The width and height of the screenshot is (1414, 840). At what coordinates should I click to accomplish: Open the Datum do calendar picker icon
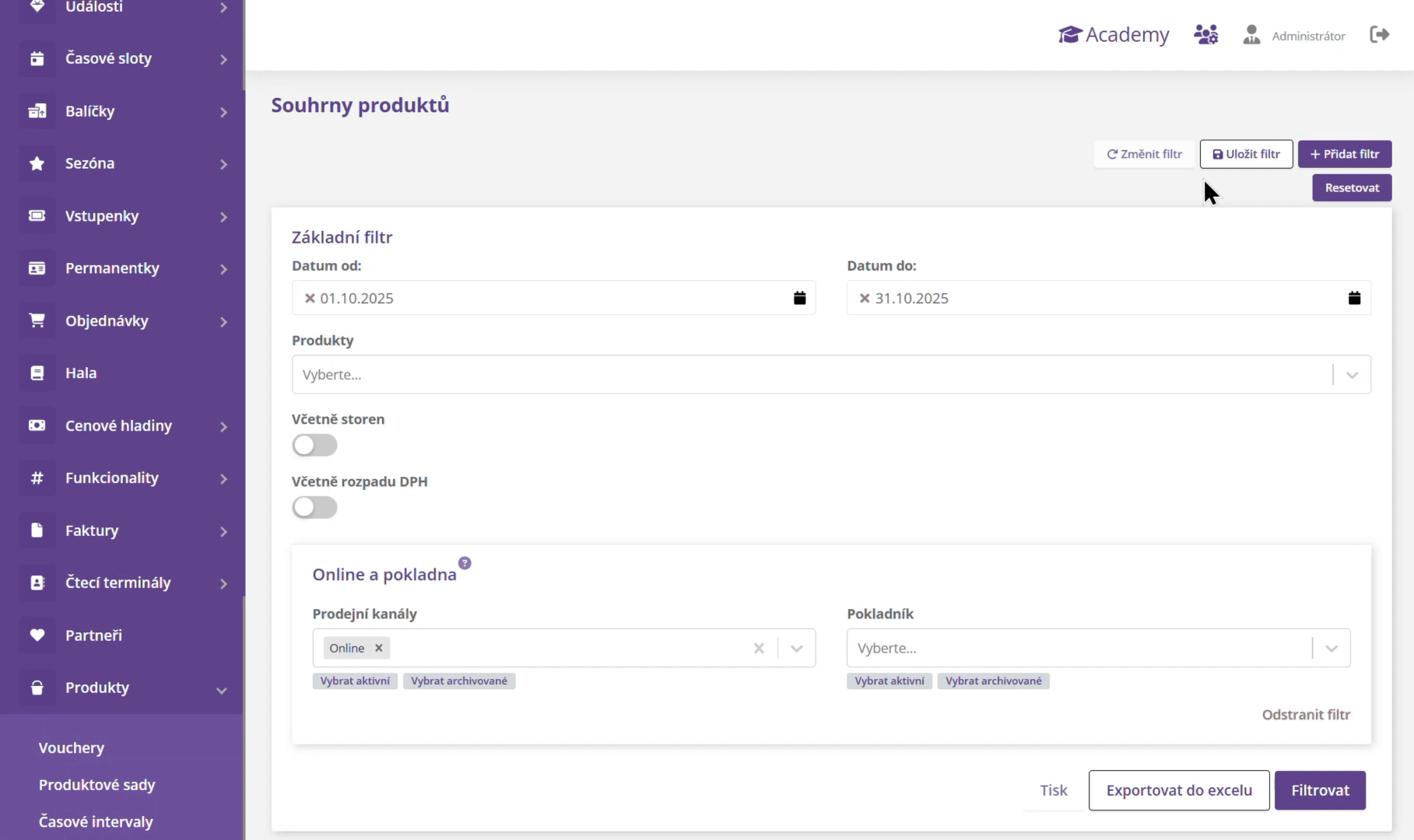click(1354, 298)
